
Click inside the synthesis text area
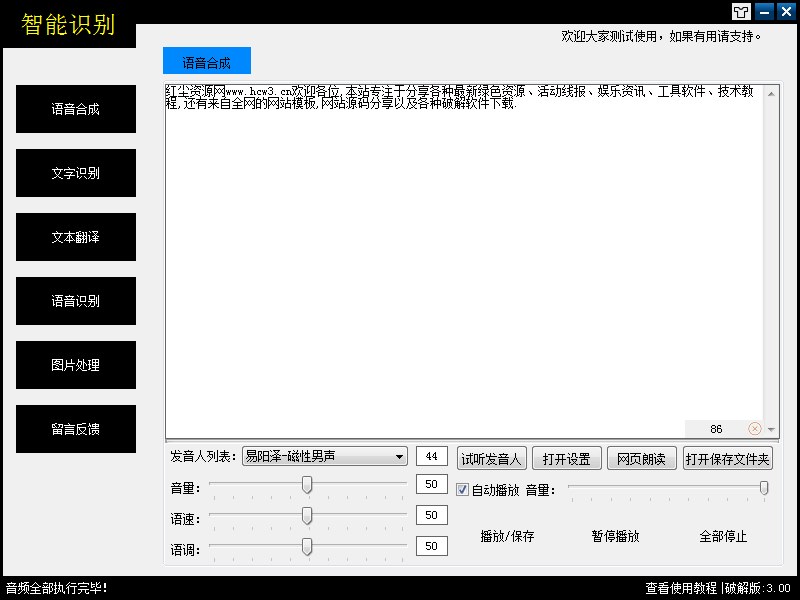click(464, 260)
